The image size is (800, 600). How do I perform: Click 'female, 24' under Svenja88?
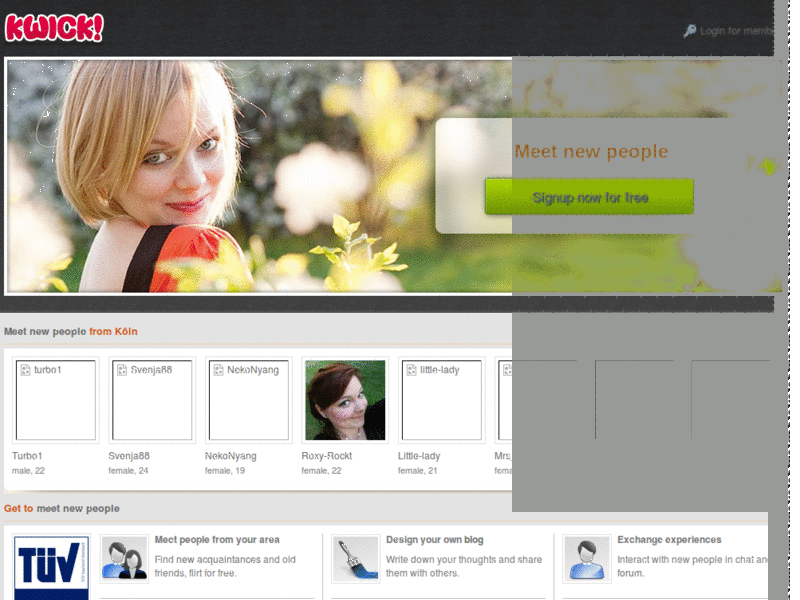128,471
